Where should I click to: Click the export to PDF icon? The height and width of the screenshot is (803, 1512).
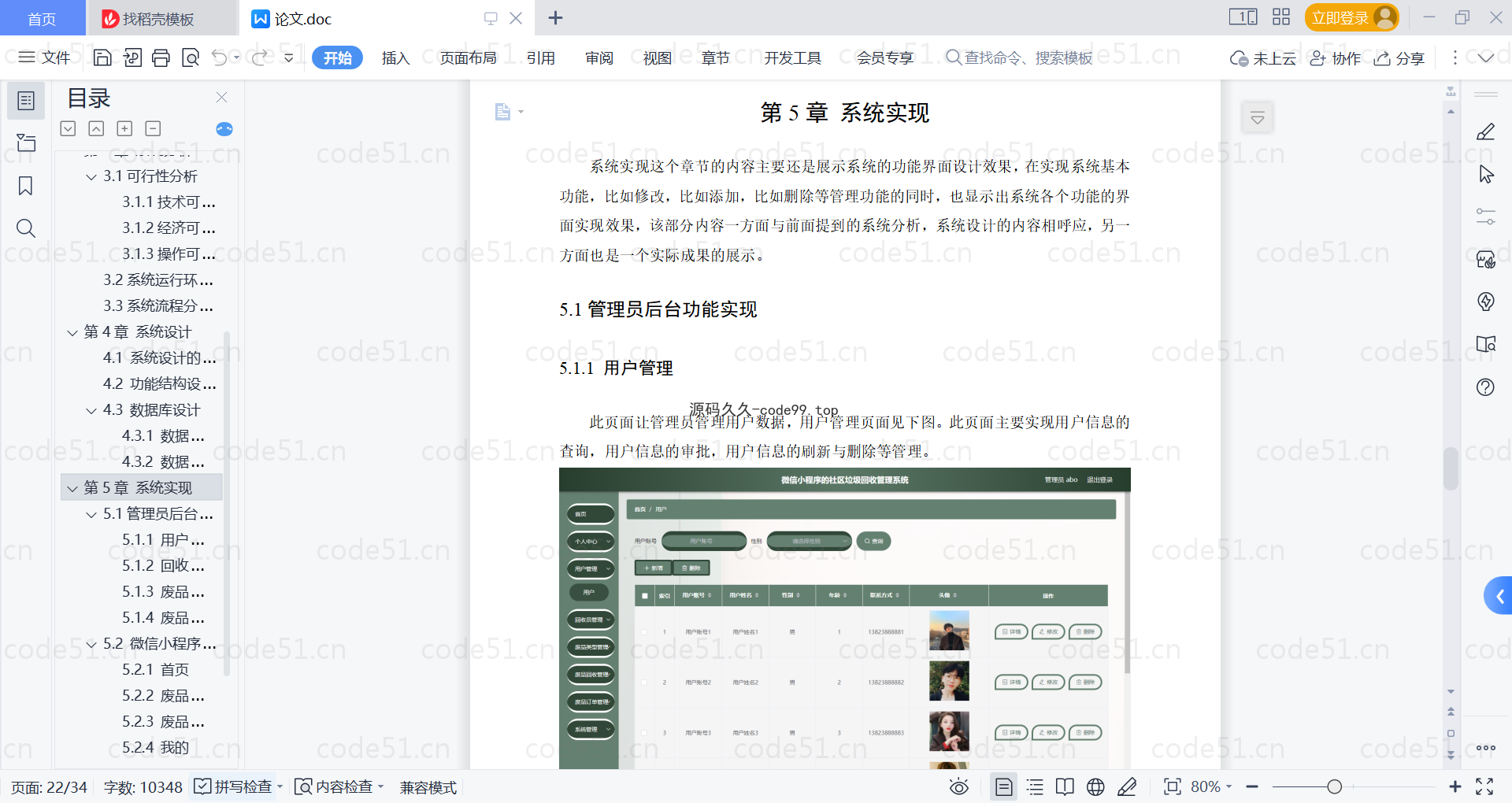pyautogui.click(x=132, y=57)
